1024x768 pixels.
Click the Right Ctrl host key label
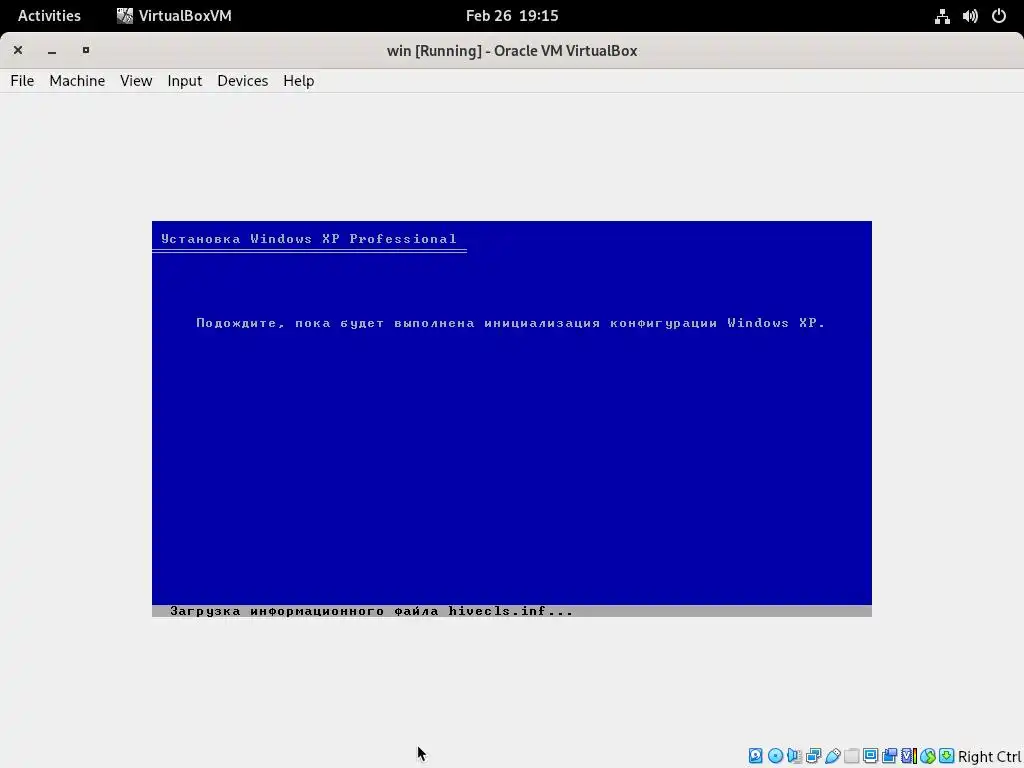[x=989, y=756]
